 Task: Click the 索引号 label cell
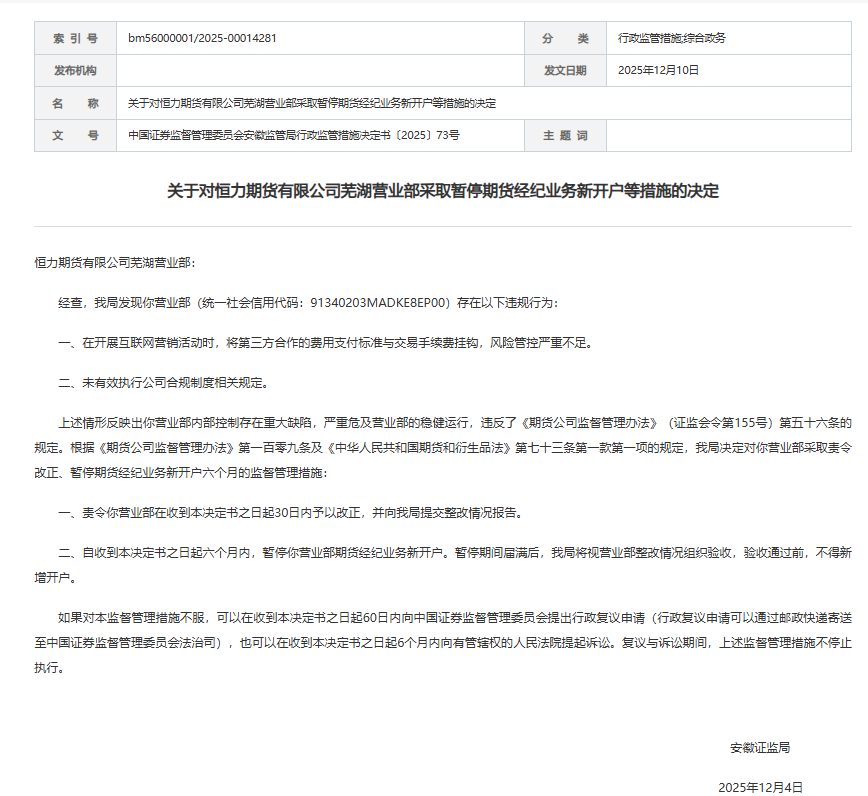[x=75, y=37]
